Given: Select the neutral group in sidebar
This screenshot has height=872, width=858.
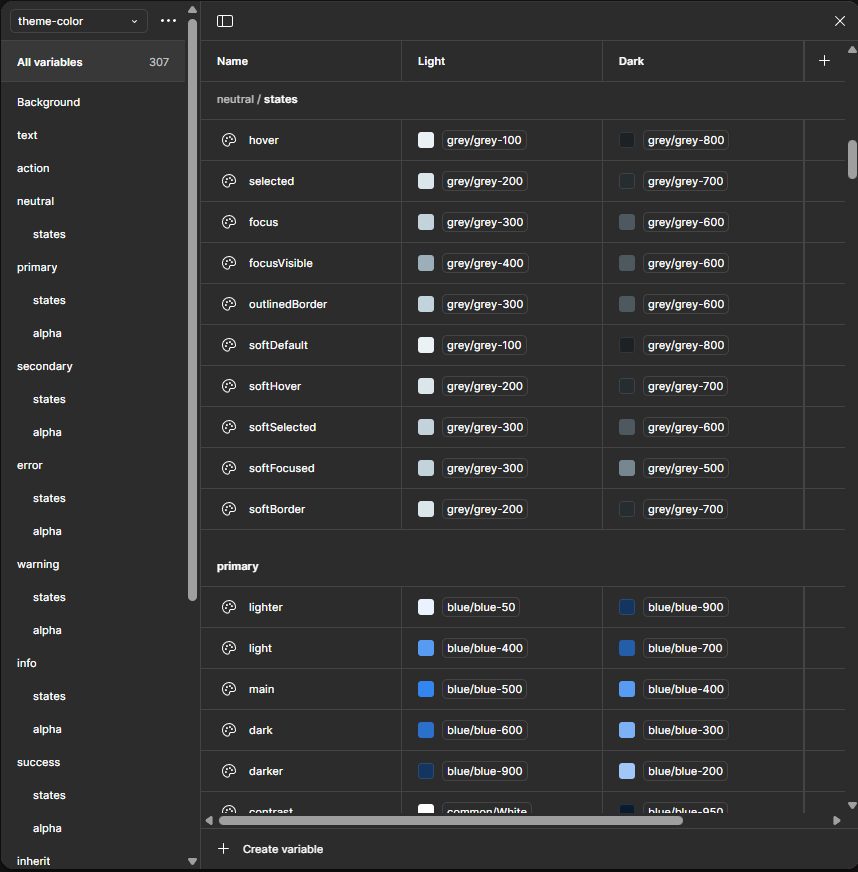Looking at the screenshot, I should pyautogui.click(x=36, y=201).
